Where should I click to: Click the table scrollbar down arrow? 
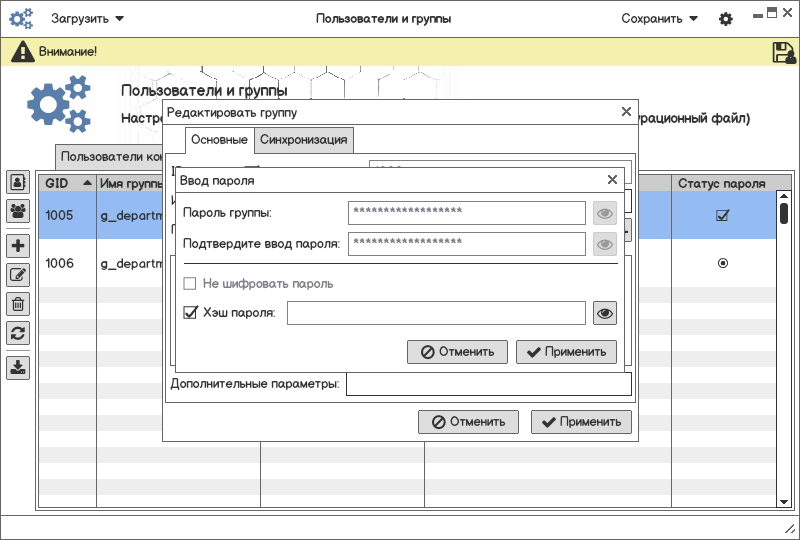pyautogui.click(x=784, y=502)
